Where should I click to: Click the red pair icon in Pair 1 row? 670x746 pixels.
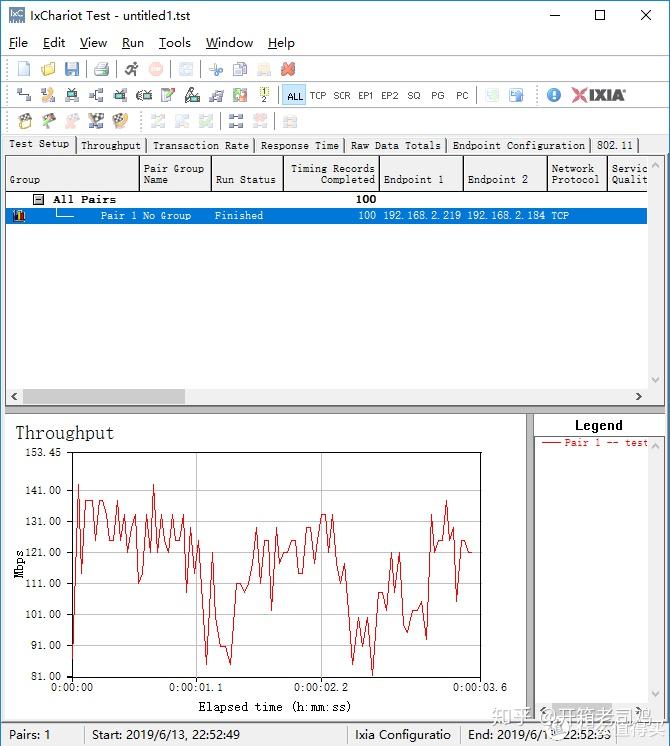[x=19, y=216]
